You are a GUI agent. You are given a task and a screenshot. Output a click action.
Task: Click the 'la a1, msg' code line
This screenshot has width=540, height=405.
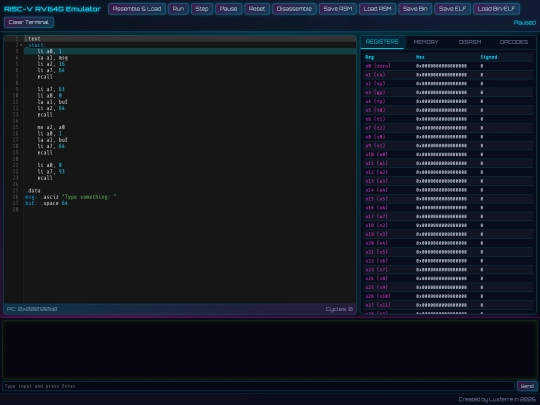pos(53,58)
